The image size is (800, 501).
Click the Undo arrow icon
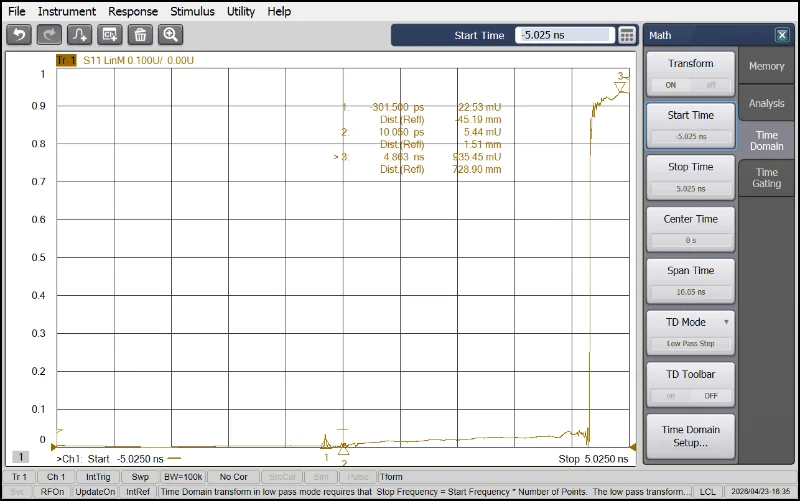point(19,35)
